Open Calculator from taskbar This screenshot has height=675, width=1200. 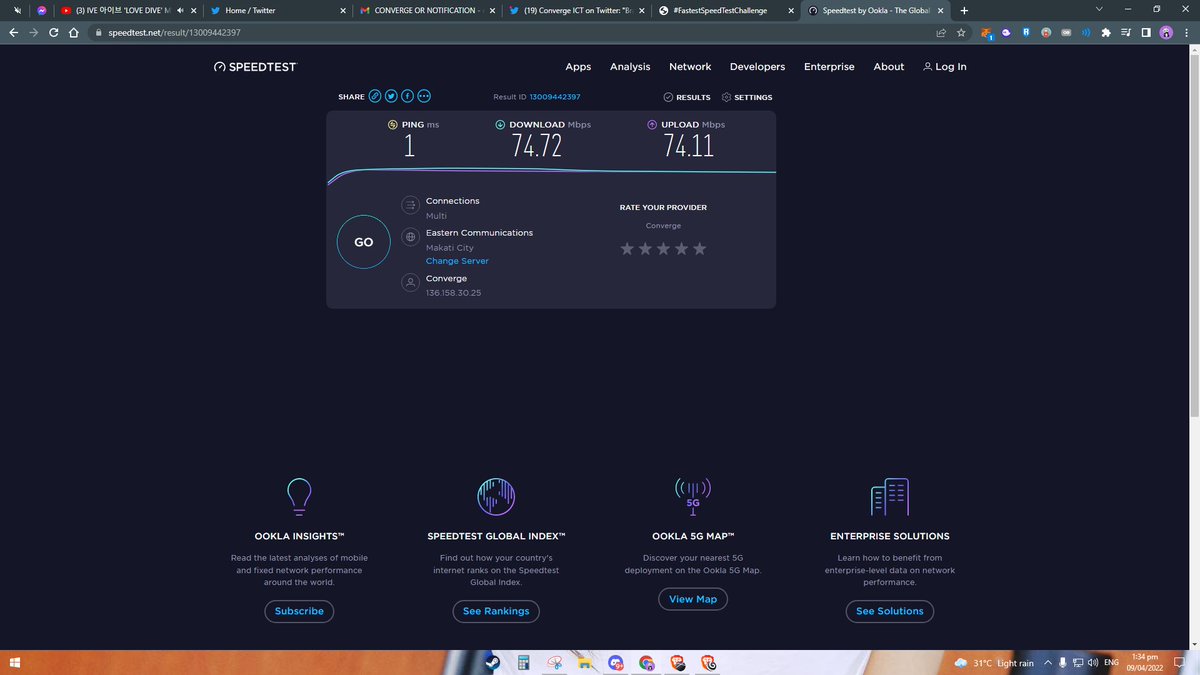click(x=522, y=662)
